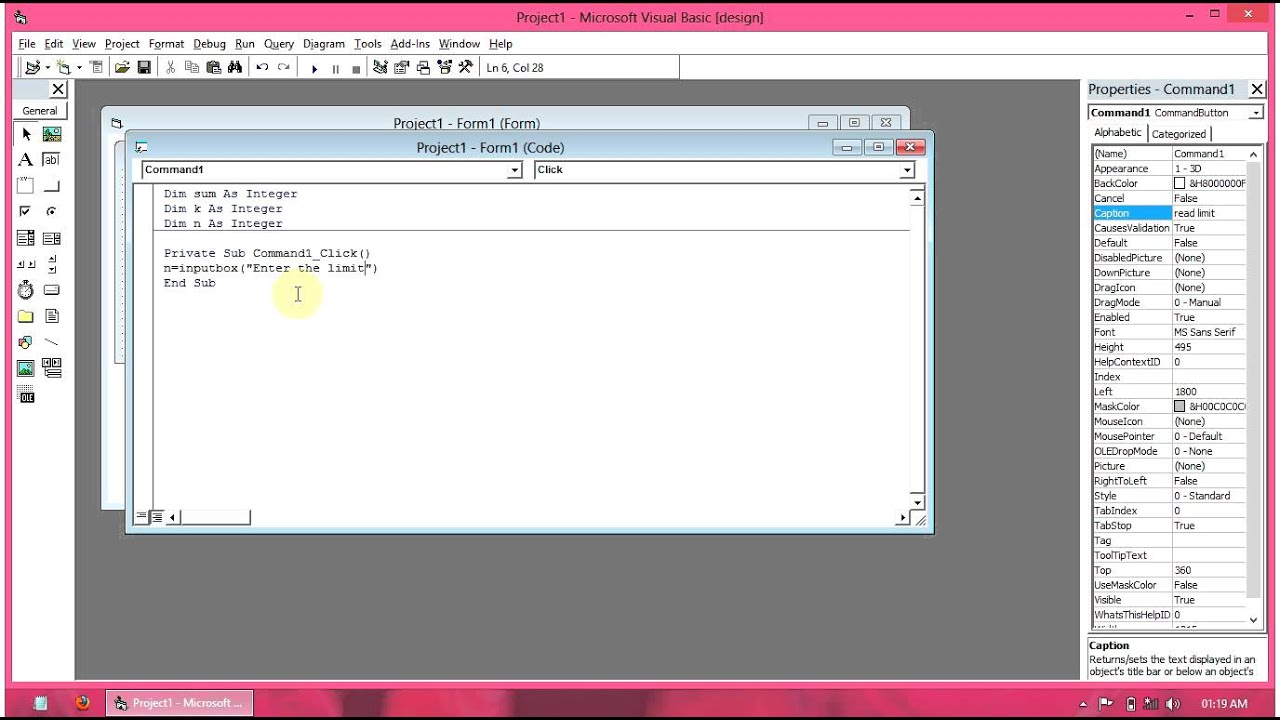Select the Label control in toolbox
Screen dimensions: 1280x720
(26, 160)
